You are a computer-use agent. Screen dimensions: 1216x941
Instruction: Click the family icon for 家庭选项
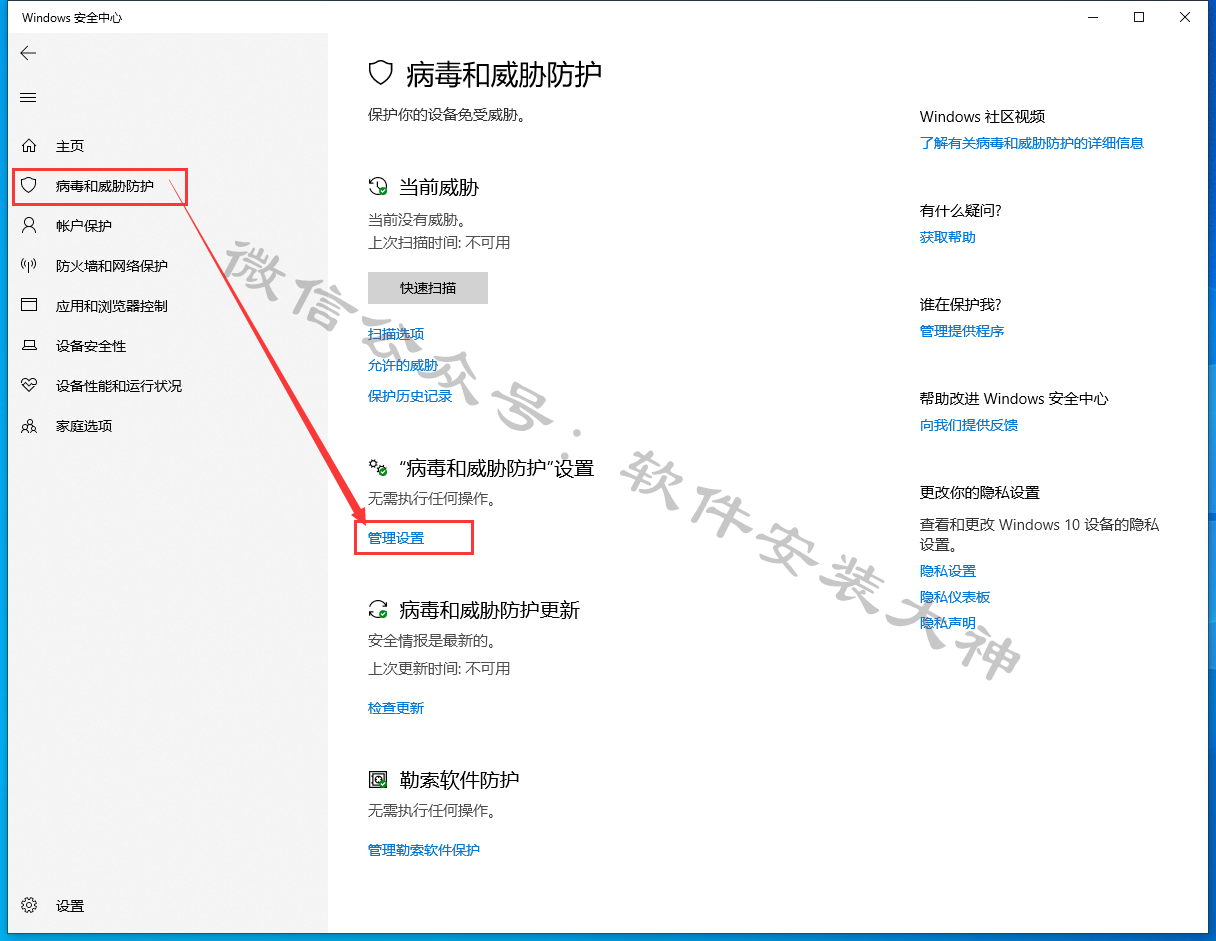coord(29,426)
